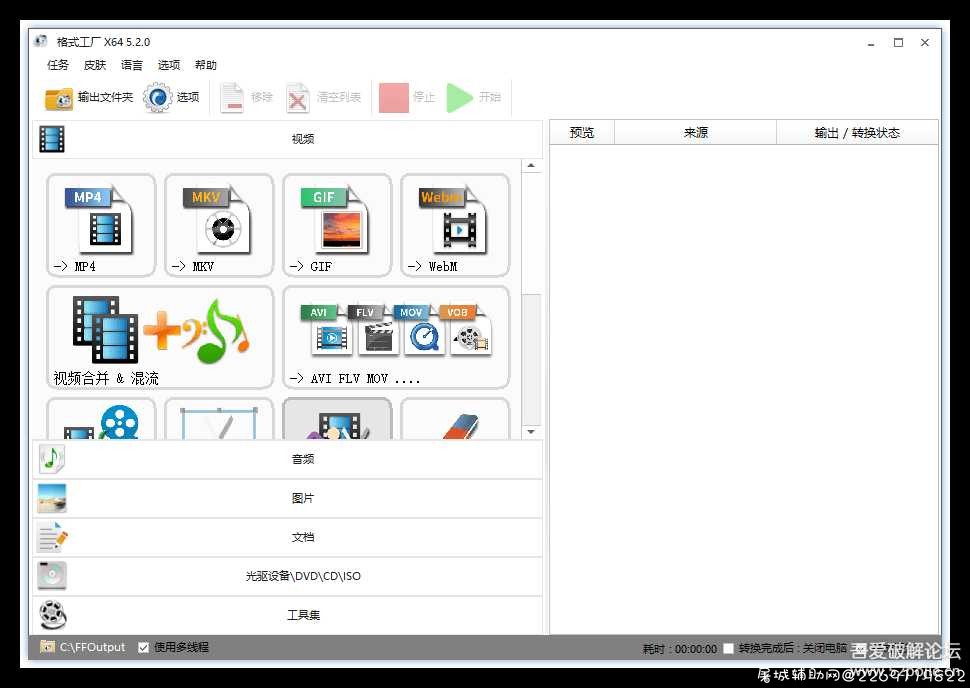
Task: Expand the Toolset (工具集) category
Action: (x=287, y=615)
